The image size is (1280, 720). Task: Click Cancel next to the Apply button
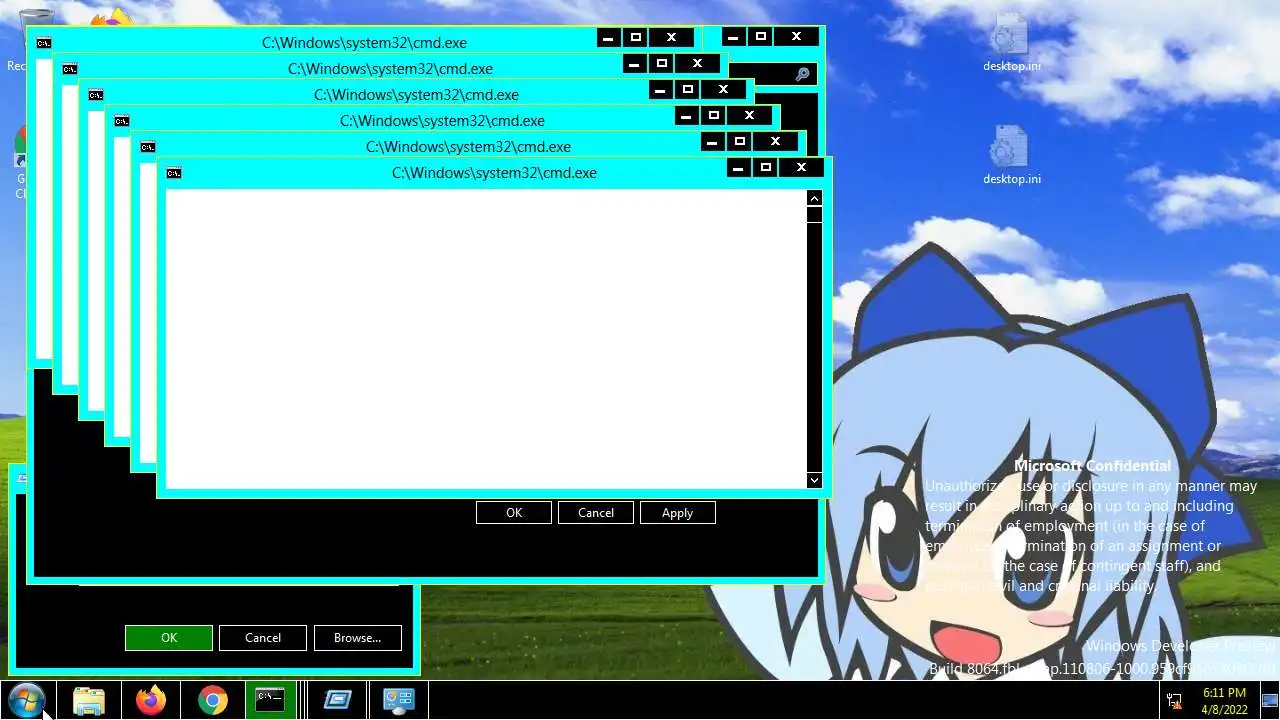pyautogui.click(x=596, y=513)
